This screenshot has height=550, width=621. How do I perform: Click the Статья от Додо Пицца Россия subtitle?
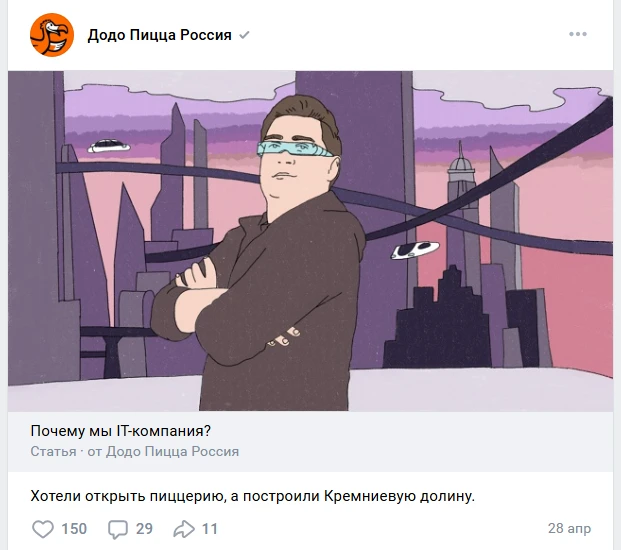[135, 451]
